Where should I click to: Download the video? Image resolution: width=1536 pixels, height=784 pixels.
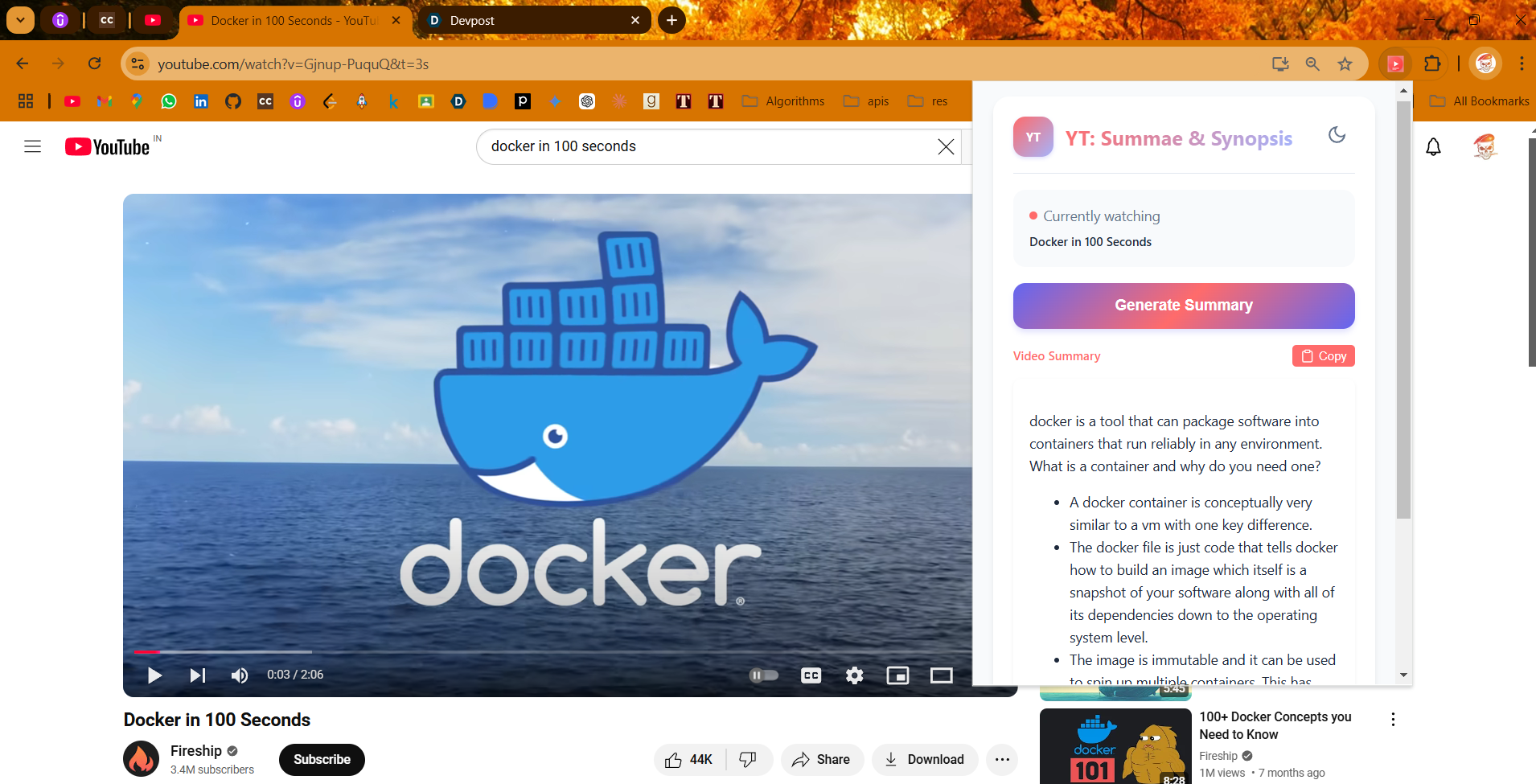(x=925, y=760)
